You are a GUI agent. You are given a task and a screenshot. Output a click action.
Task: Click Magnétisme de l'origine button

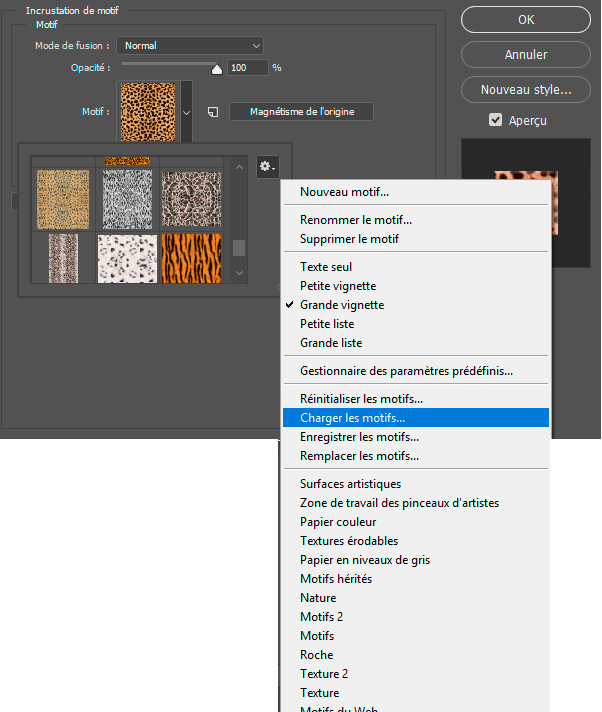point(301,112)
